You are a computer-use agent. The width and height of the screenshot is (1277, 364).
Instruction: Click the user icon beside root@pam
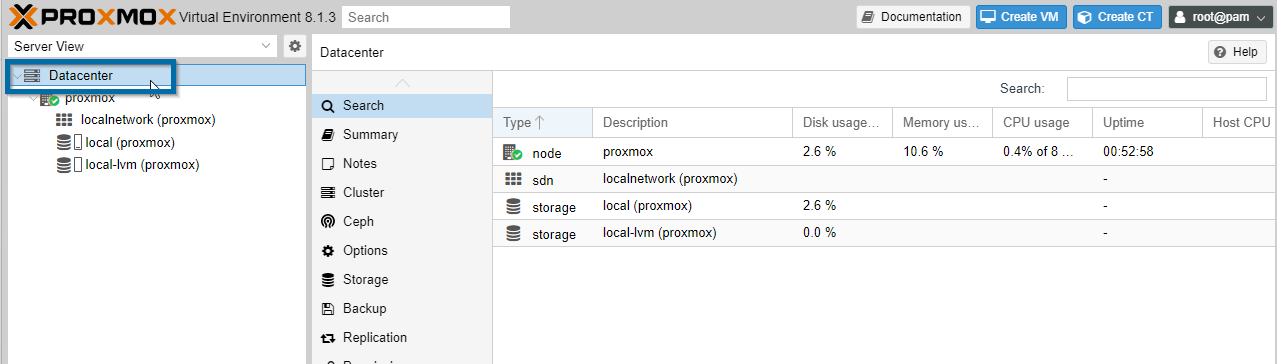coord(1181,17)
